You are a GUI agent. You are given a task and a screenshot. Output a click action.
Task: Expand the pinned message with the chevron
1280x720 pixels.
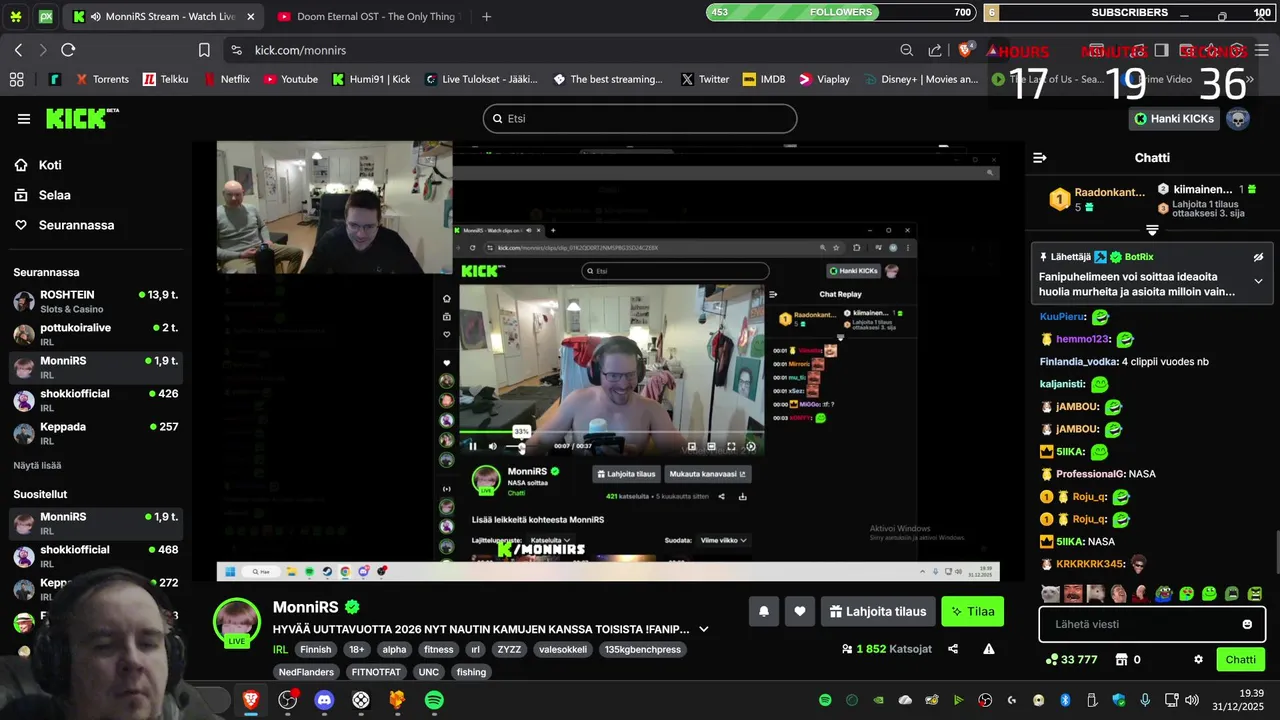click(1258, 281)
